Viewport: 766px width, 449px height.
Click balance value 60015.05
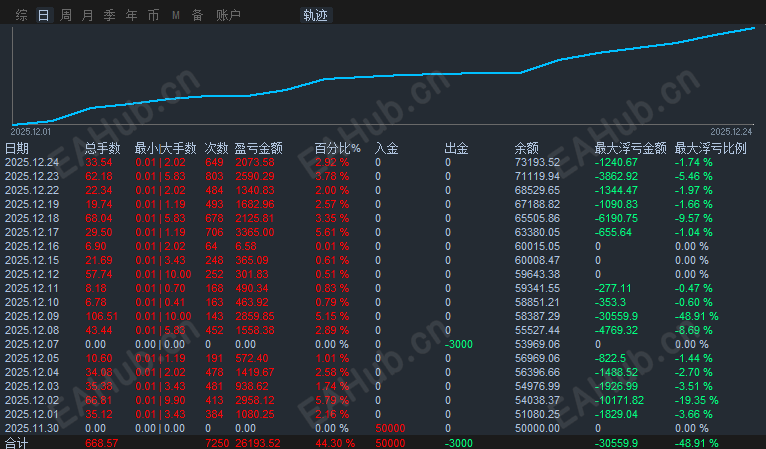point(537,246)
